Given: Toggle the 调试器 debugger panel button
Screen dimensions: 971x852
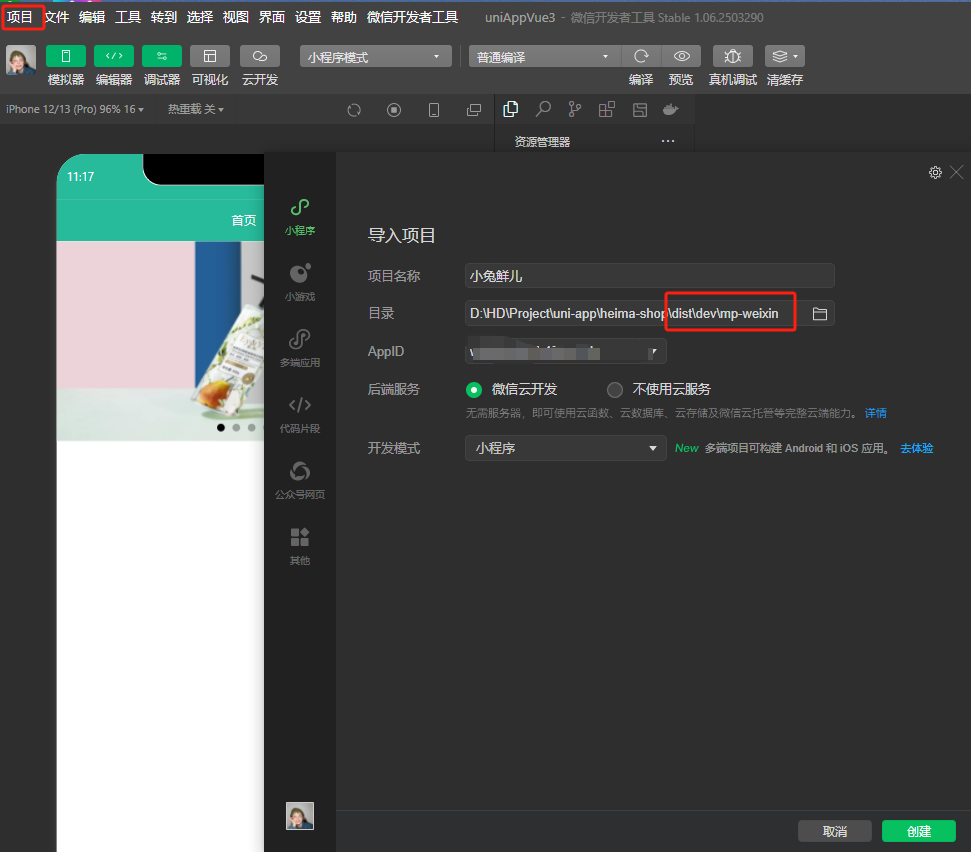Looking at the screenshot, I should pyautogui.click(x=162, y=56).
